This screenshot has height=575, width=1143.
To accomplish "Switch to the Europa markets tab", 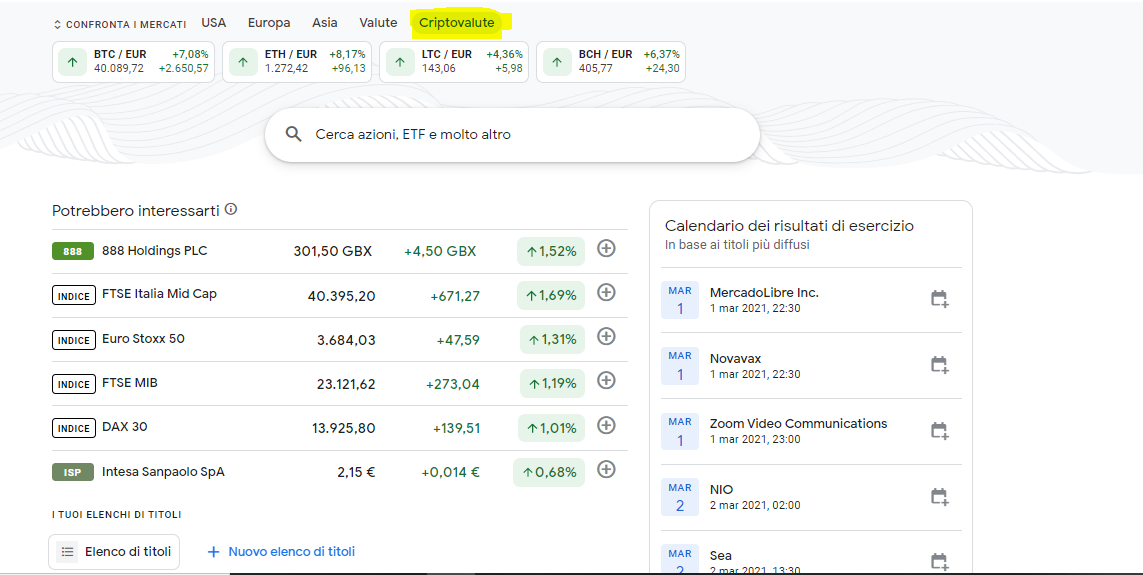I will click(x=269, y=23).
